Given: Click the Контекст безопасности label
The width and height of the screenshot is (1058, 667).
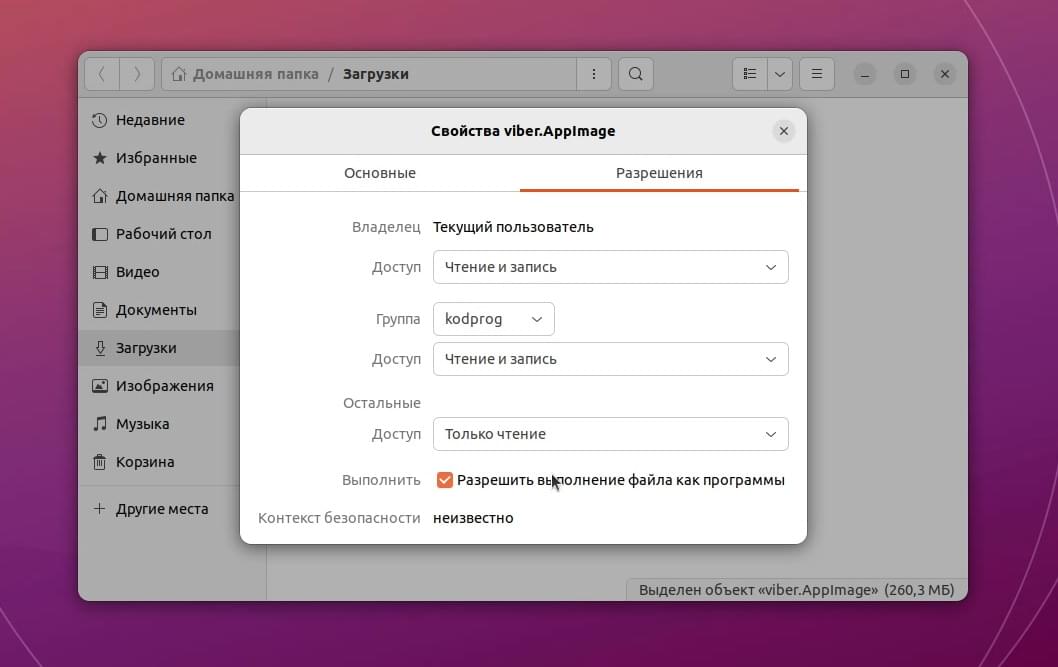Looking at the screenshot, I should pos(339,518).
